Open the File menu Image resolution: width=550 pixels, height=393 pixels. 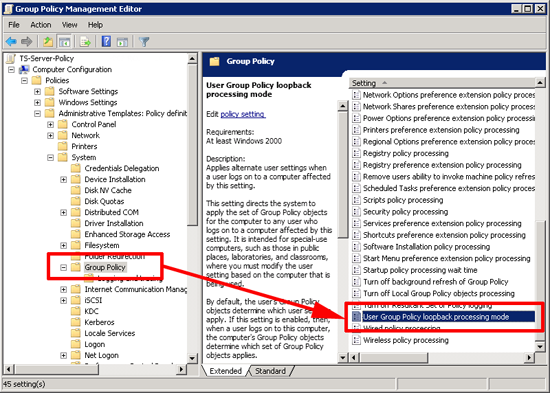(x=14, y=25)
